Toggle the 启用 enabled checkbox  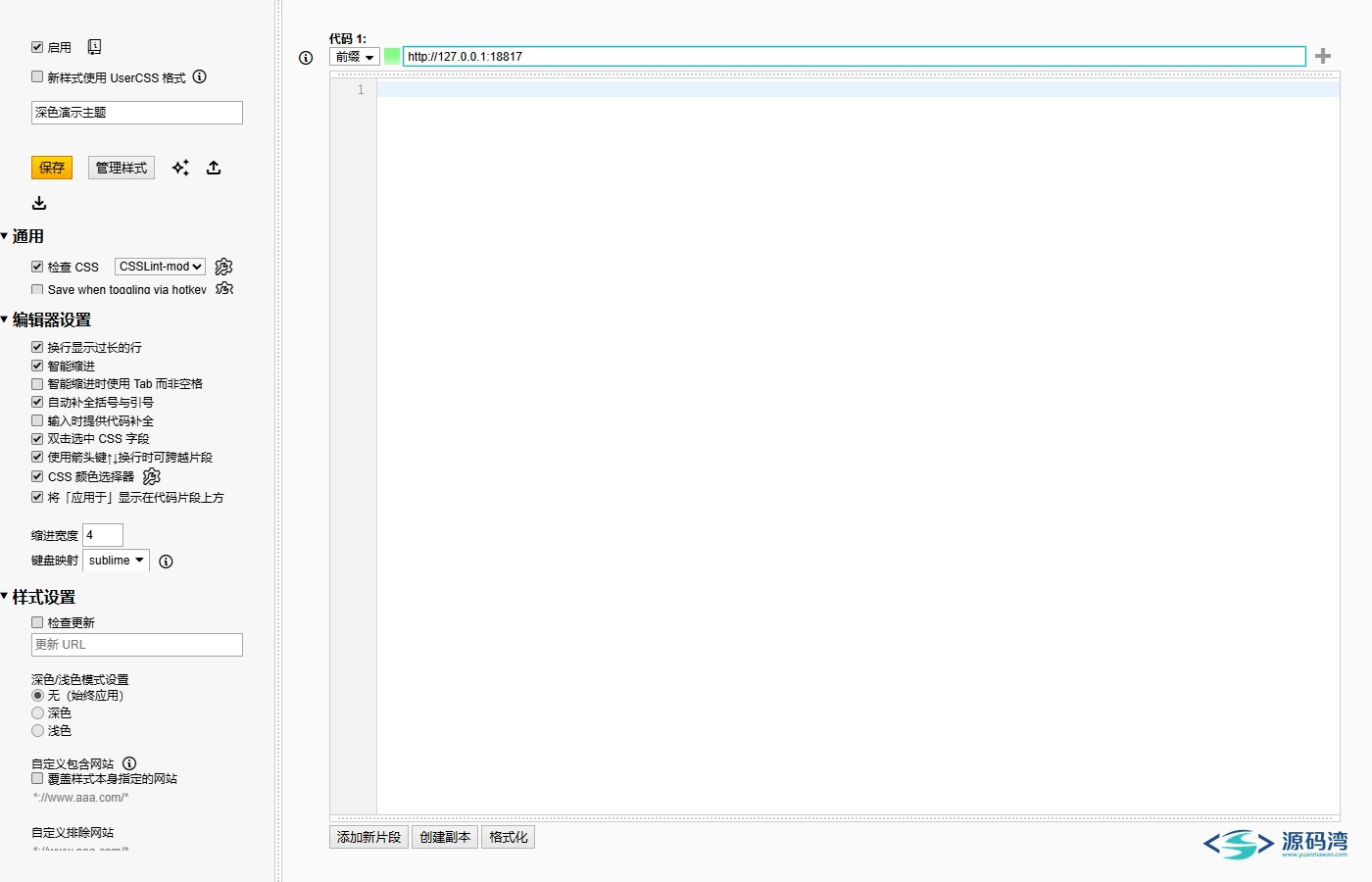pyautogui.click(x=37, y=47)
